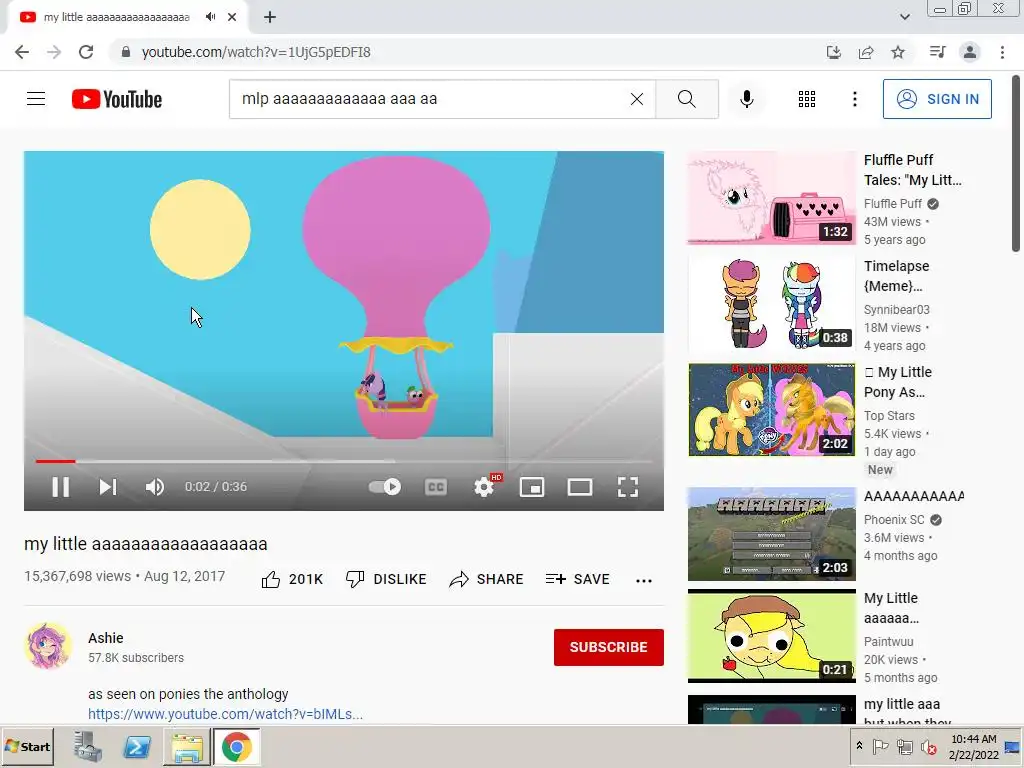Share this page from the address bar

coord(866,52)
